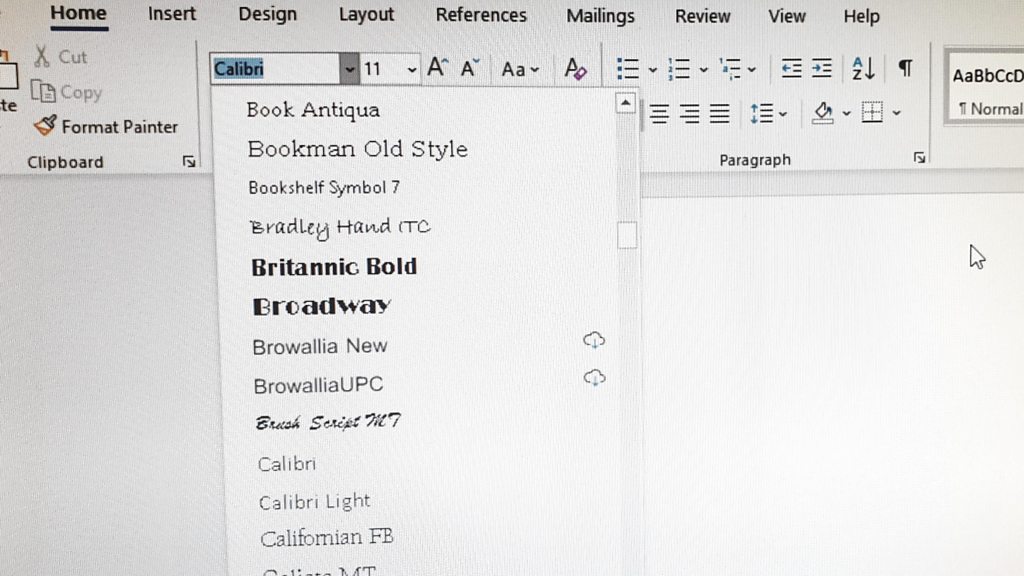Screen dimensions: 1024x576
Task: Click the Decrease Font Size icon
Action: click(x=470, y=68)
